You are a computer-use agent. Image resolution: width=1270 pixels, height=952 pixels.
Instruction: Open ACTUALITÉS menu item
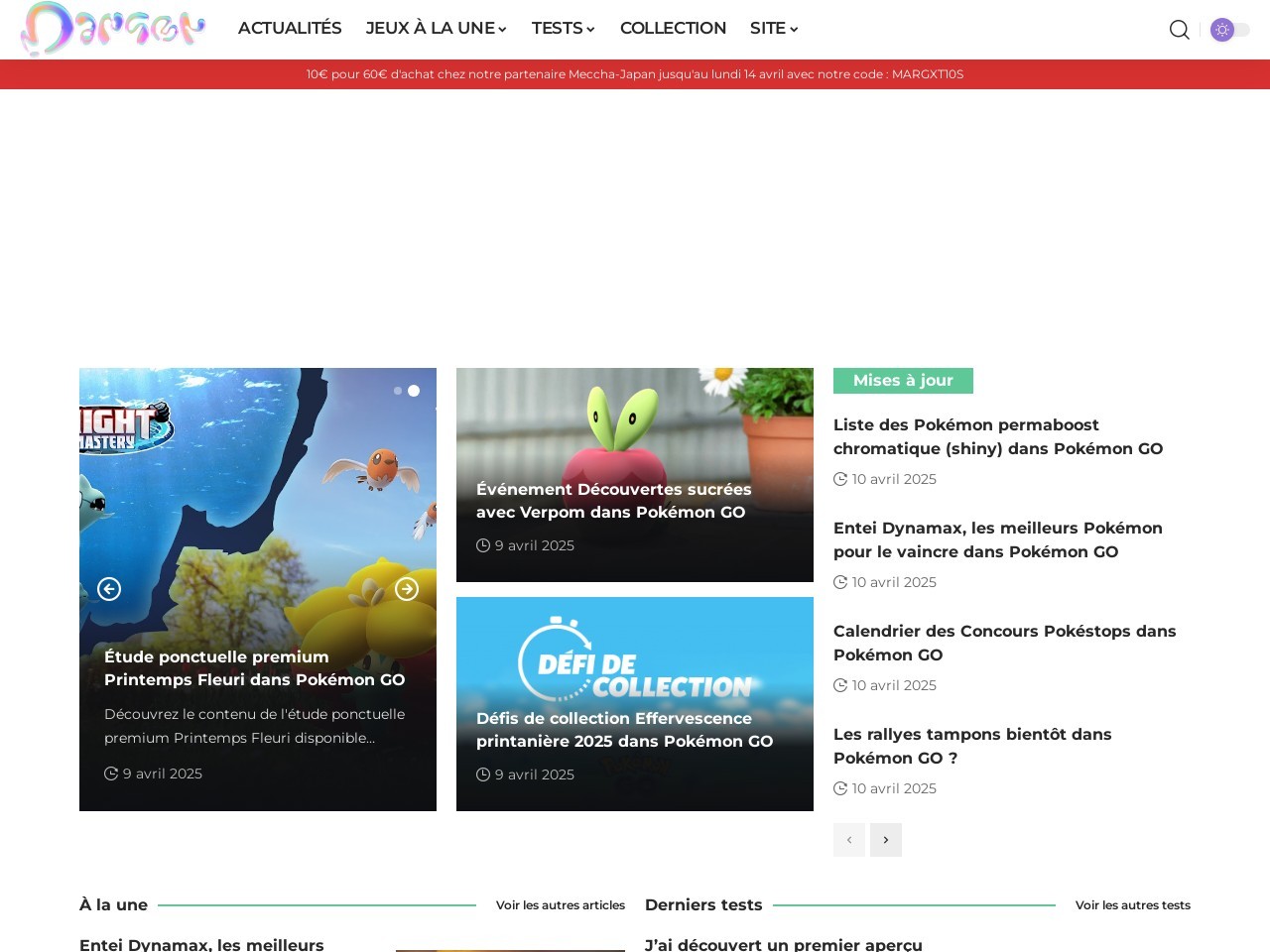pyautogui.click(x=290, y=29)
